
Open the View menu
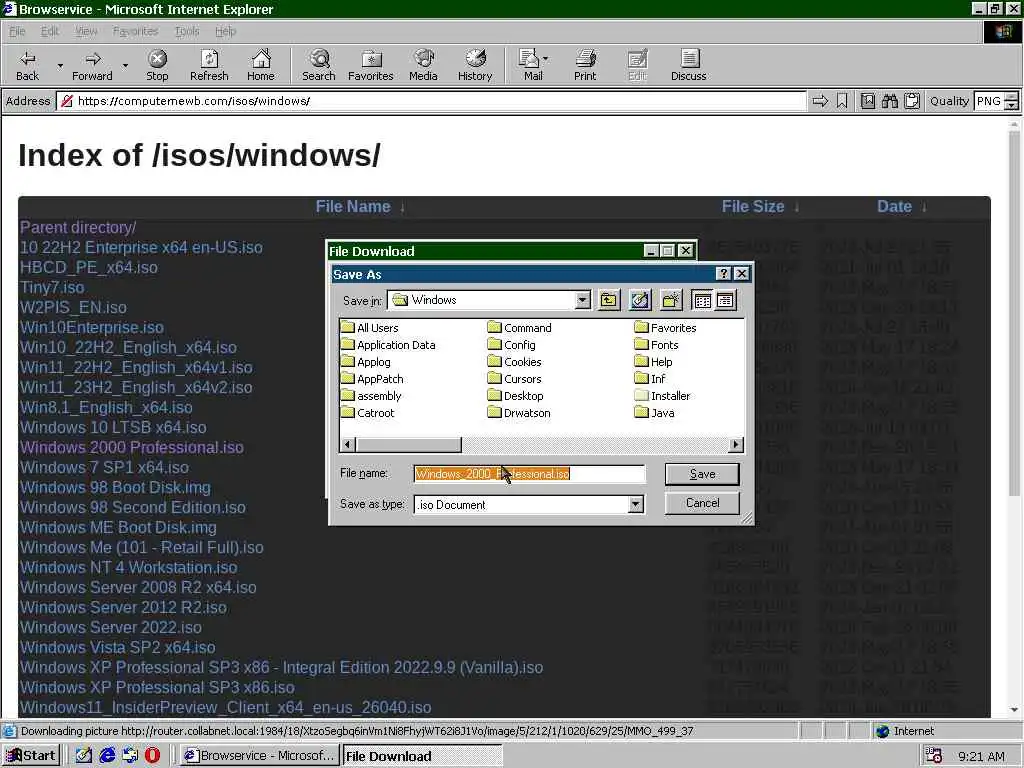(86, 31)
